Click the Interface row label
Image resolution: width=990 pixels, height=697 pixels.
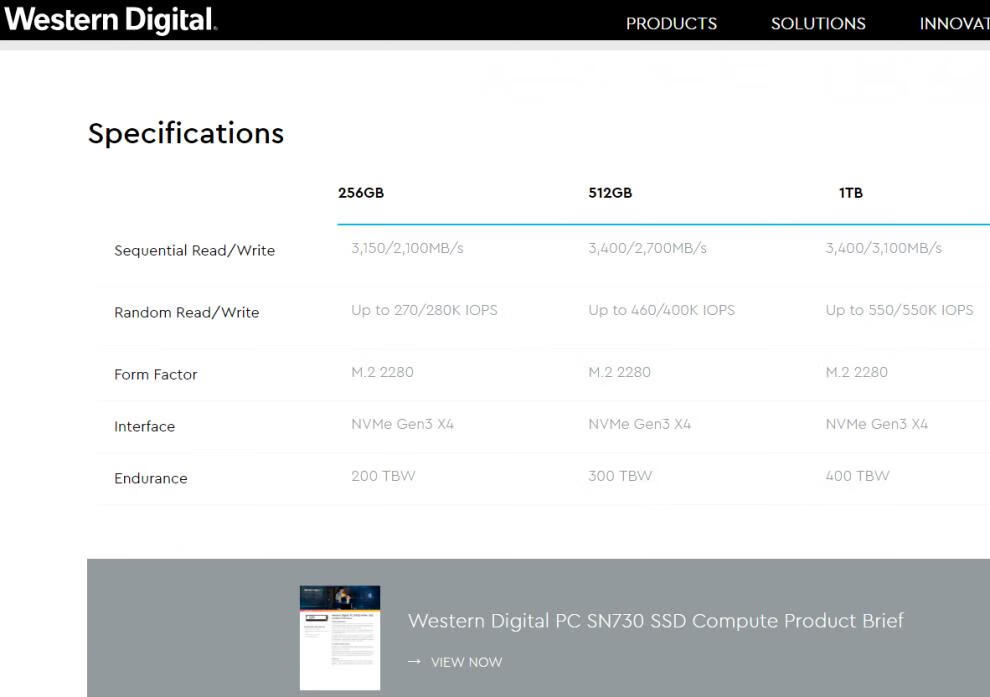coord(144,426)
